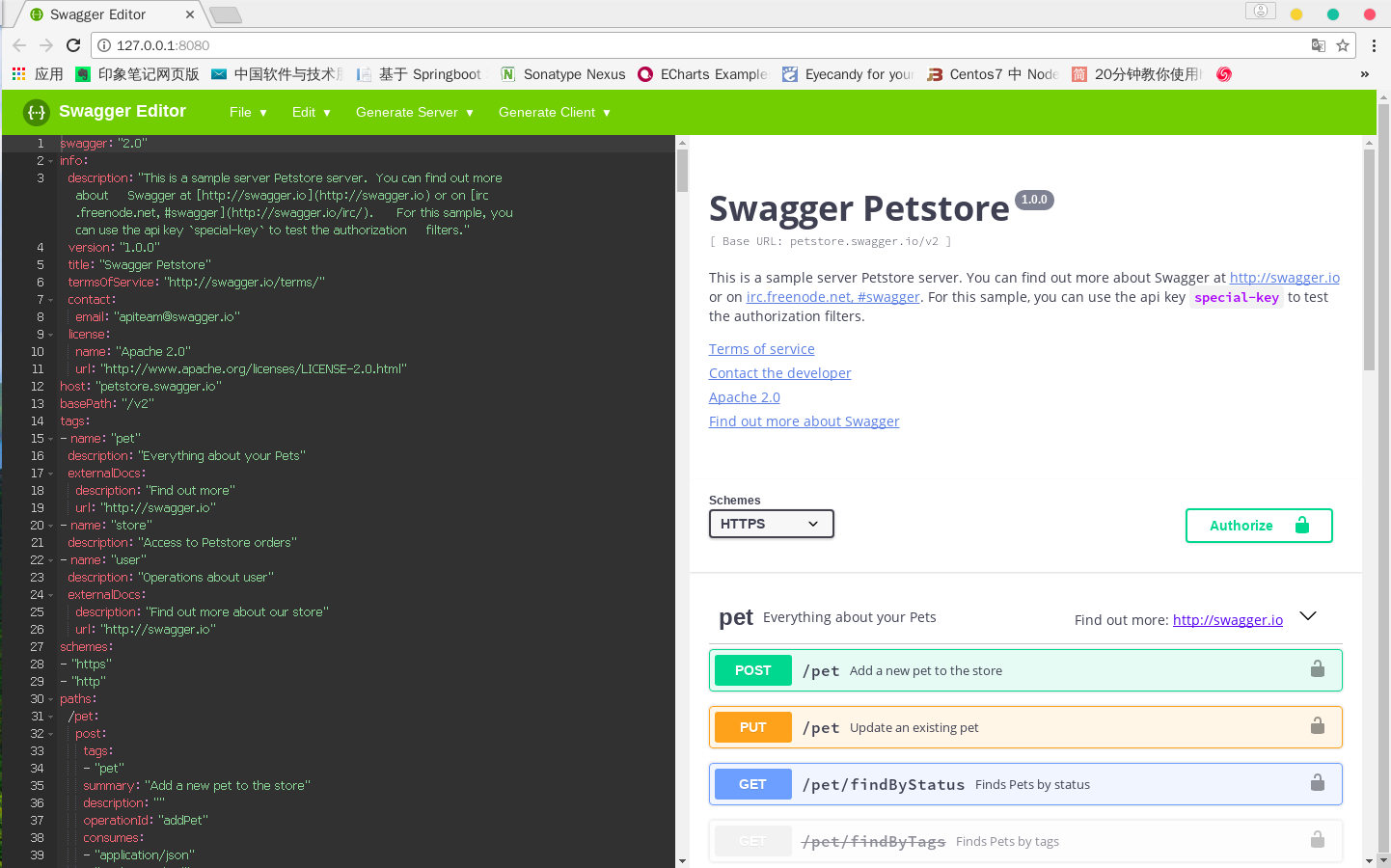Expand the PUT /pet operation
Viewport: 1391px width, 868px height.
pyautogui.click(x=1025, y=727)
